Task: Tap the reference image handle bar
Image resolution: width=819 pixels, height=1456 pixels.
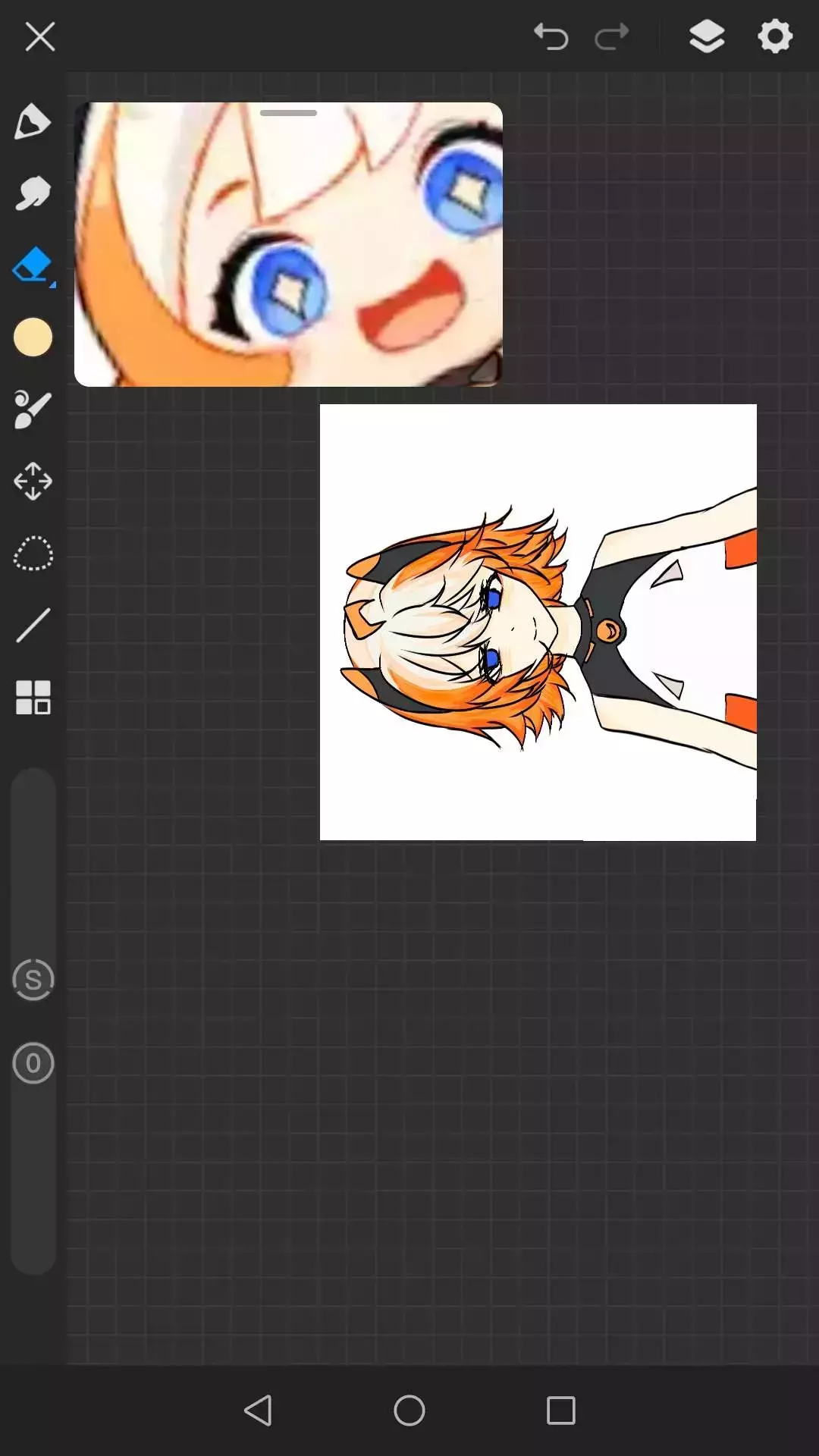Action: click(288, 113)
